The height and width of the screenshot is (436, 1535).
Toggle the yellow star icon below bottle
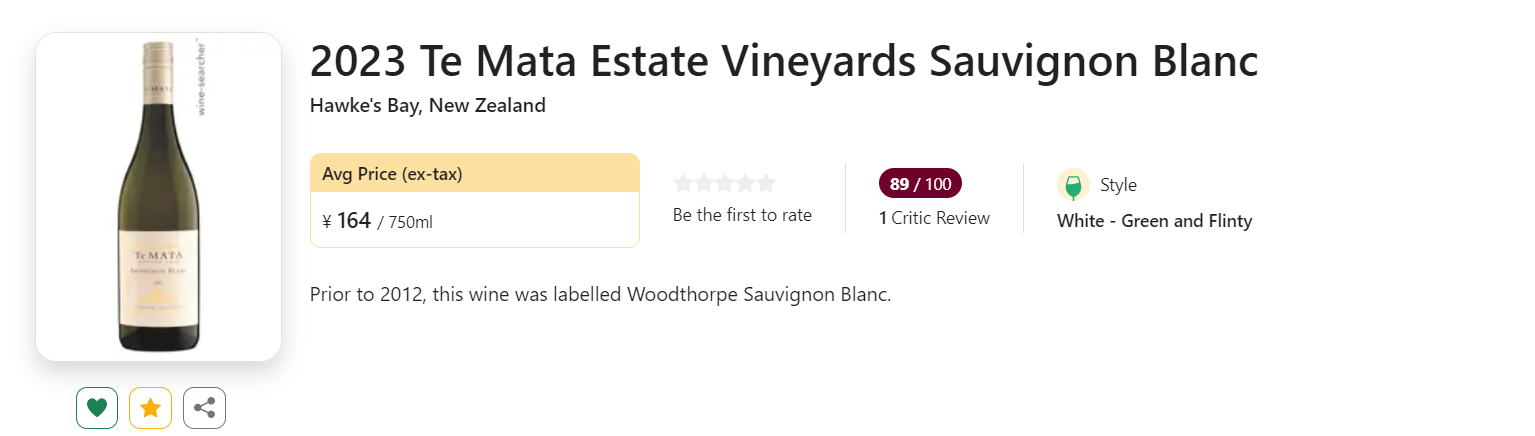[151, 407]
